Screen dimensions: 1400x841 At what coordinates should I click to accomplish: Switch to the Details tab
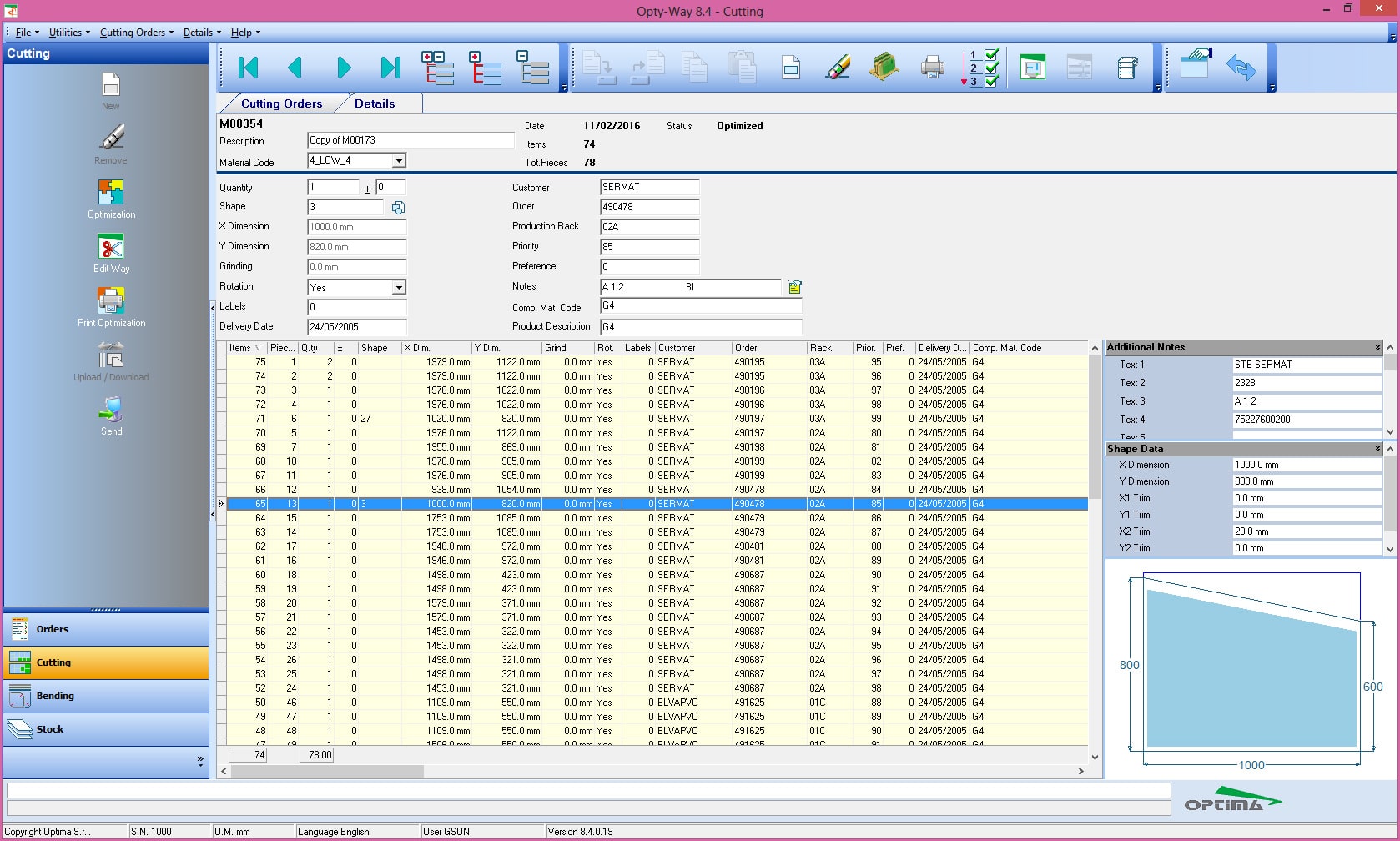(375, 103)
